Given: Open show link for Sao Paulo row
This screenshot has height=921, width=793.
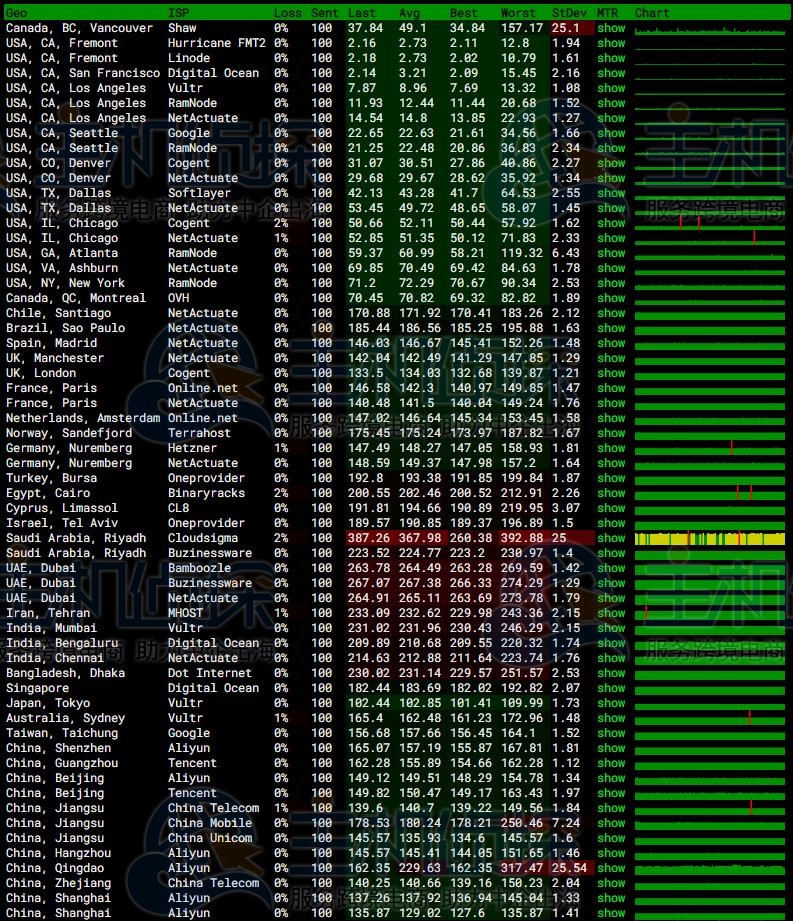Looking at the screenshot, I should [611, 328].
